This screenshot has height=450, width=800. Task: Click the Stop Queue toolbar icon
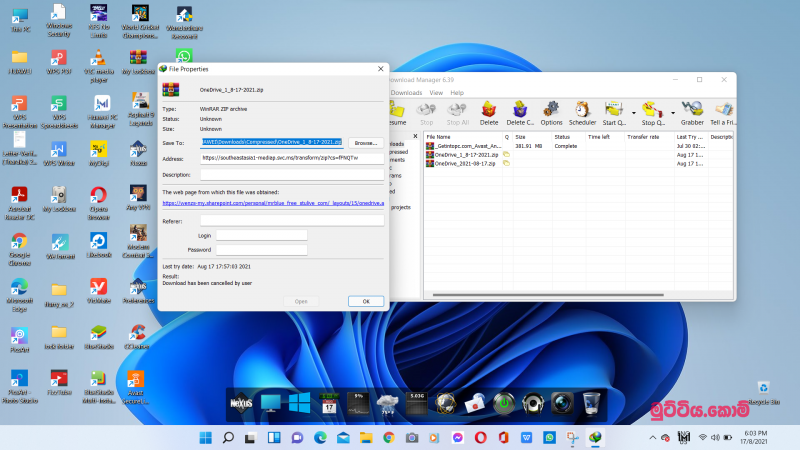pyautogui.click(x=653, y=113)
